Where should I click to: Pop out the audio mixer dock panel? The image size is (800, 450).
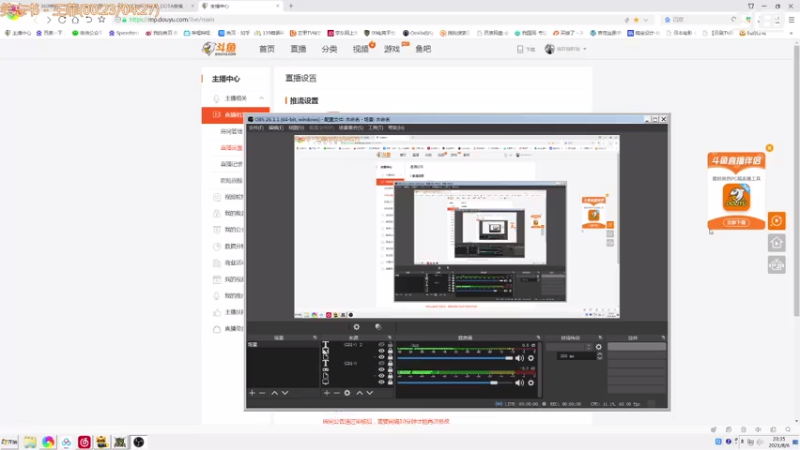point(538,338)
